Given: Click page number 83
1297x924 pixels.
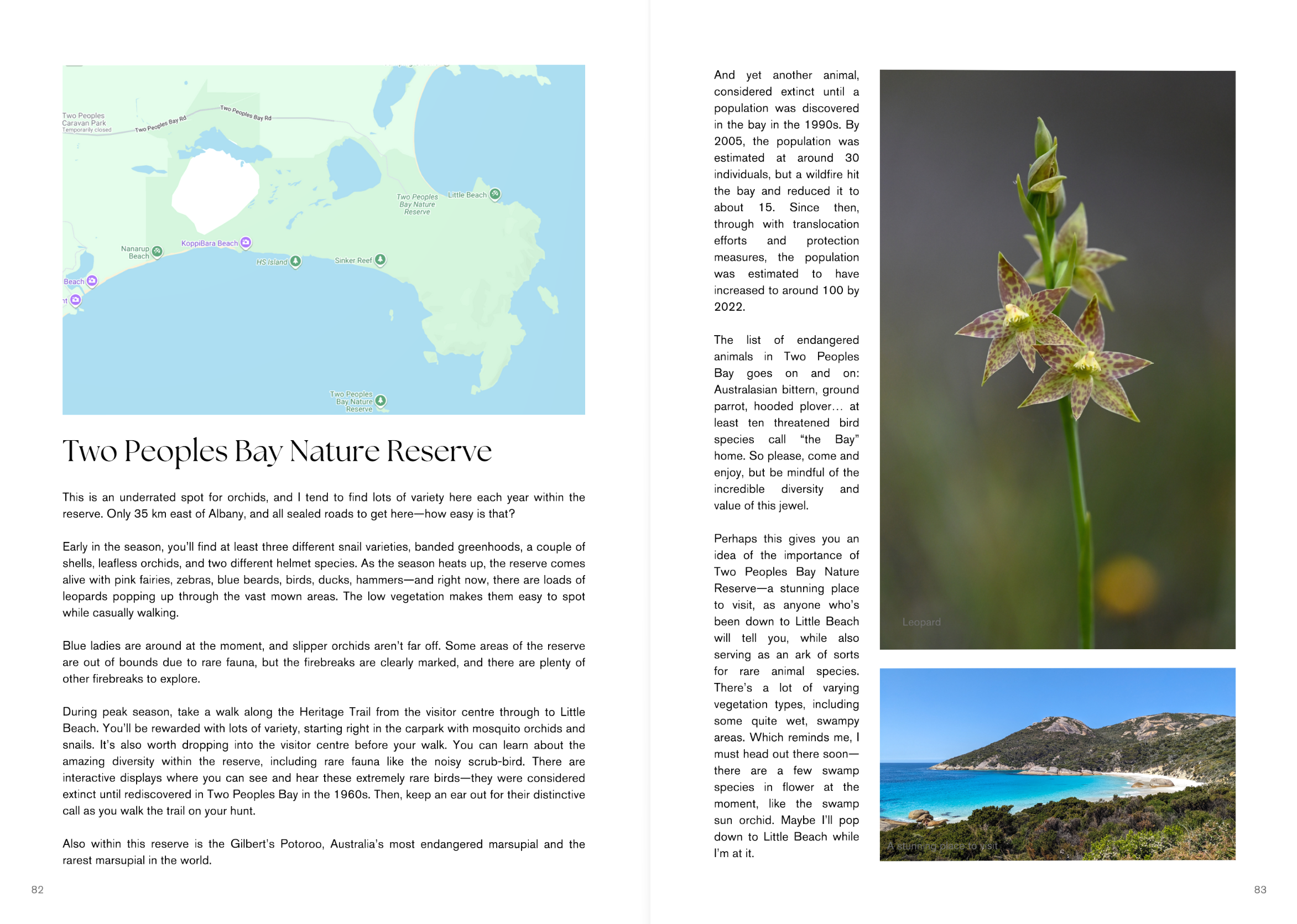Looking at the screenshot, I should tap(1260, 889).
